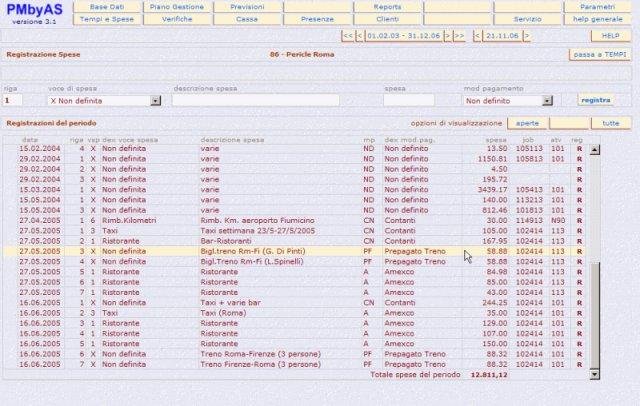
Task: Switch to Tempi e Spese section
Action: [107, 19]
